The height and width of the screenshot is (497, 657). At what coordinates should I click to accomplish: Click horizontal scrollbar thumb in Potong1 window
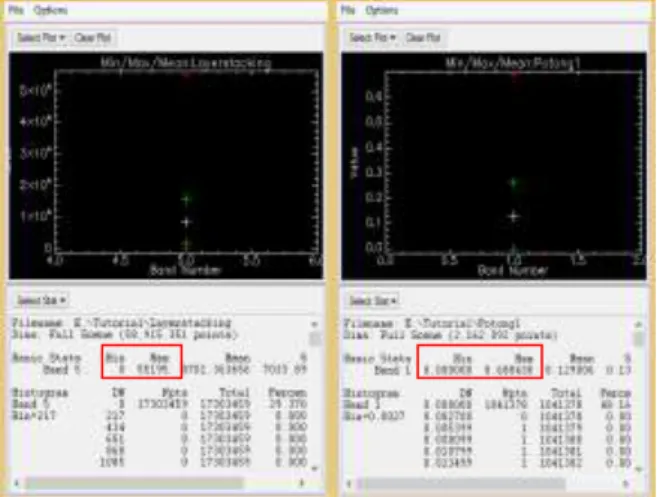461,484
